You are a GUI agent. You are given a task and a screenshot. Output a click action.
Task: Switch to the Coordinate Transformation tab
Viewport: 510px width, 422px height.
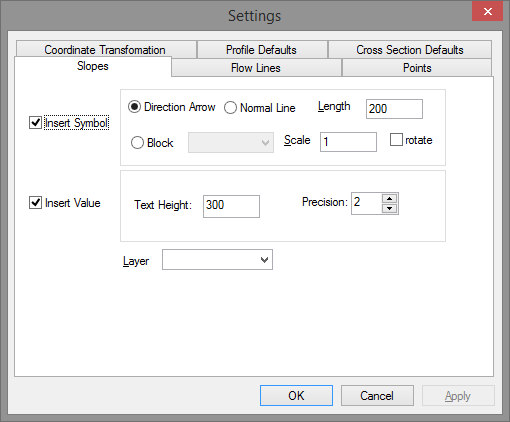pos(105,49)
